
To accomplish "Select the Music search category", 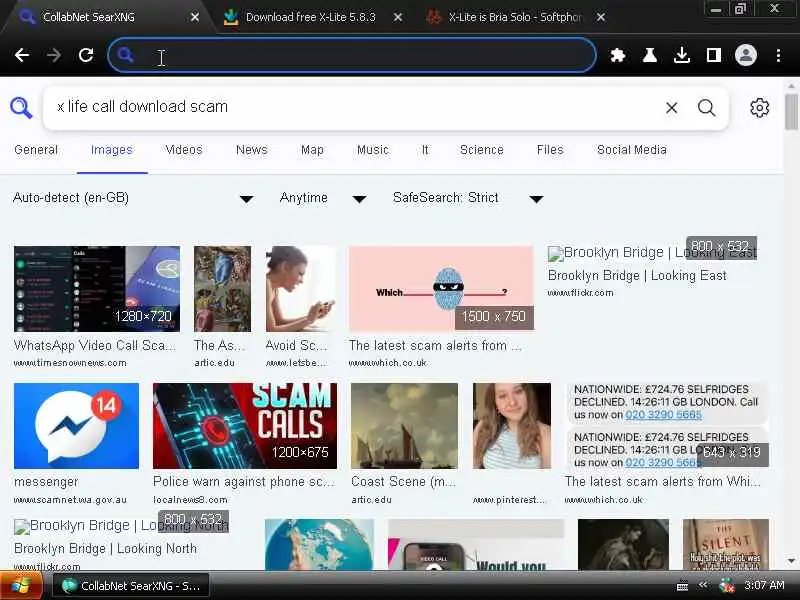I will [x=373, y=150].
